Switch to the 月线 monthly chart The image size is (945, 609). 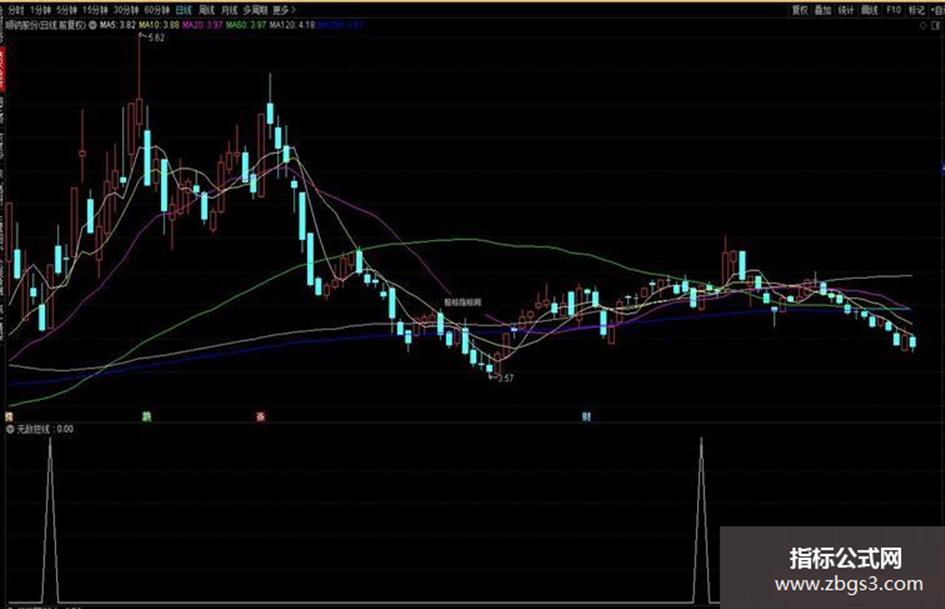pyautogui.click(x=230, y=10)
